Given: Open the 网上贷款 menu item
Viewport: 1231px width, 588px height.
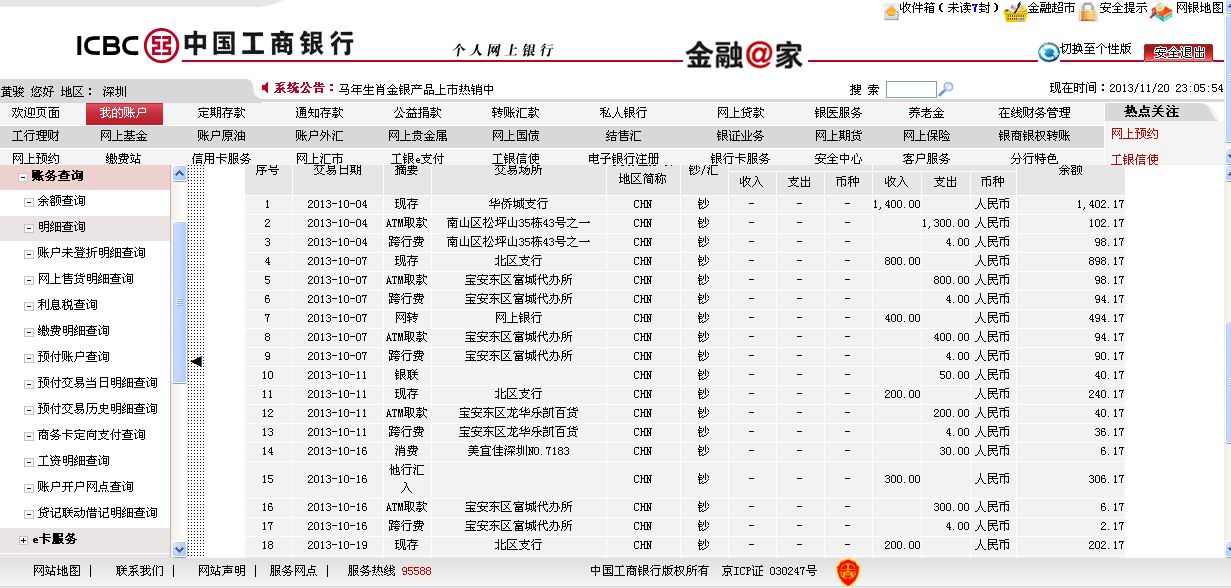Looking at the screenshot, I should click(740, 113).
